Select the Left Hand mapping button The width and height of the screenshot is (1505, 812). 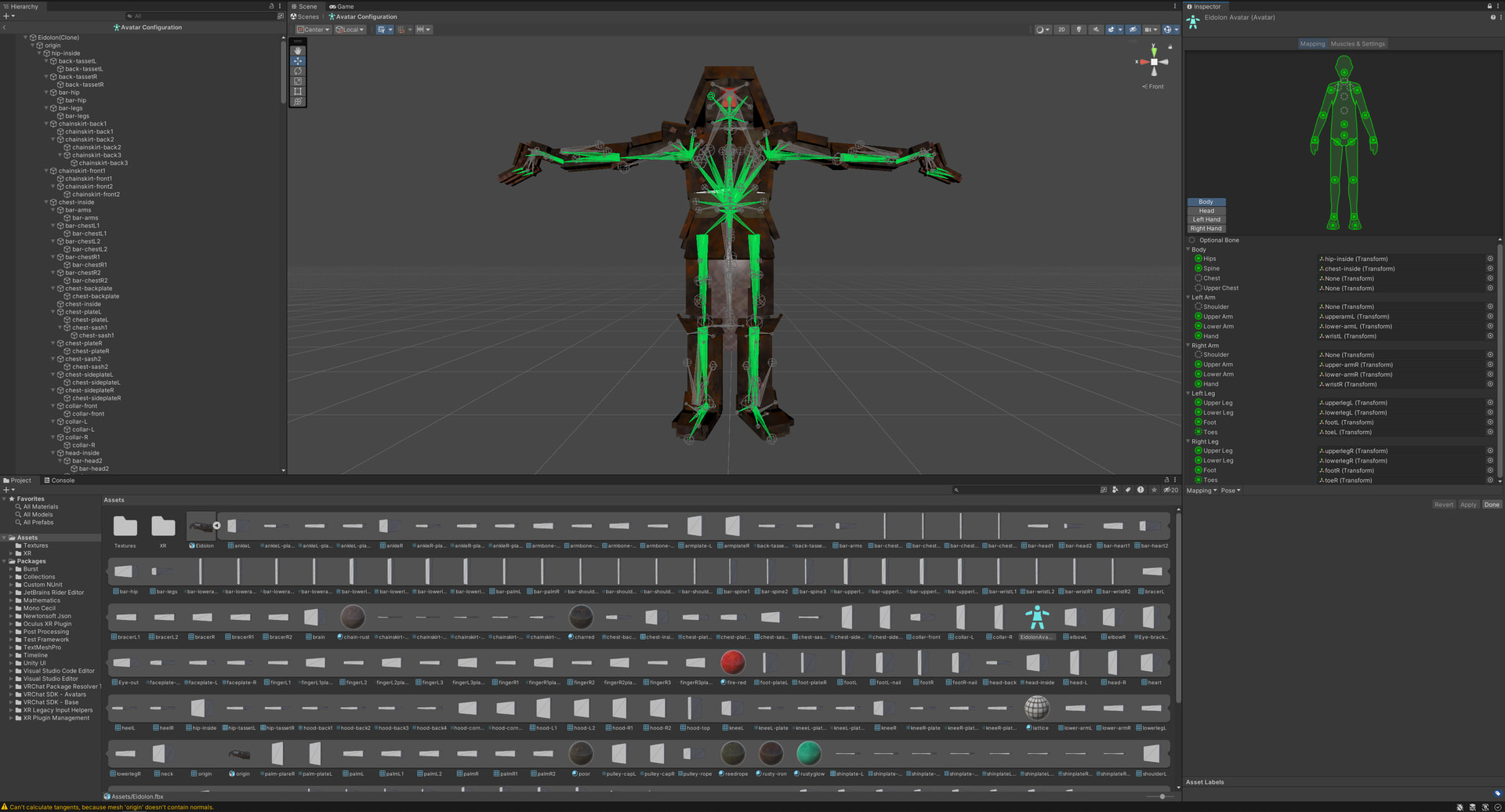(1206, 219)
